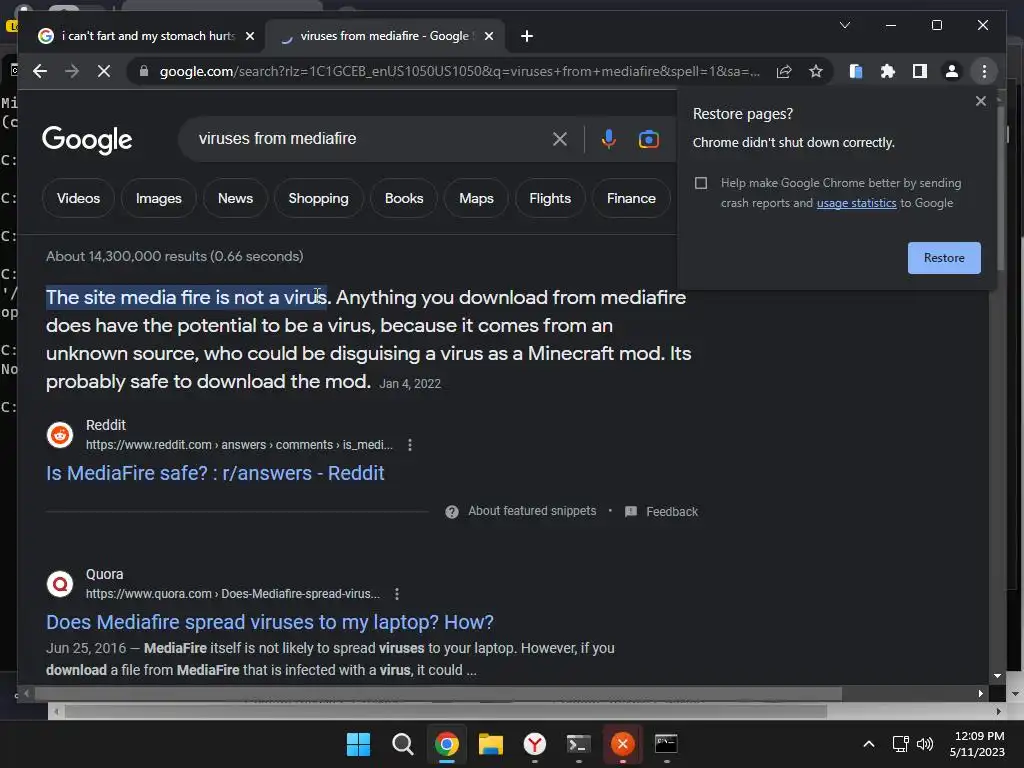Image resolution: width=1024 pixels, height=768 pixels.
Task: Open the Chrome profile avatar
Action: pyautogui.click(x=952, y=71)
